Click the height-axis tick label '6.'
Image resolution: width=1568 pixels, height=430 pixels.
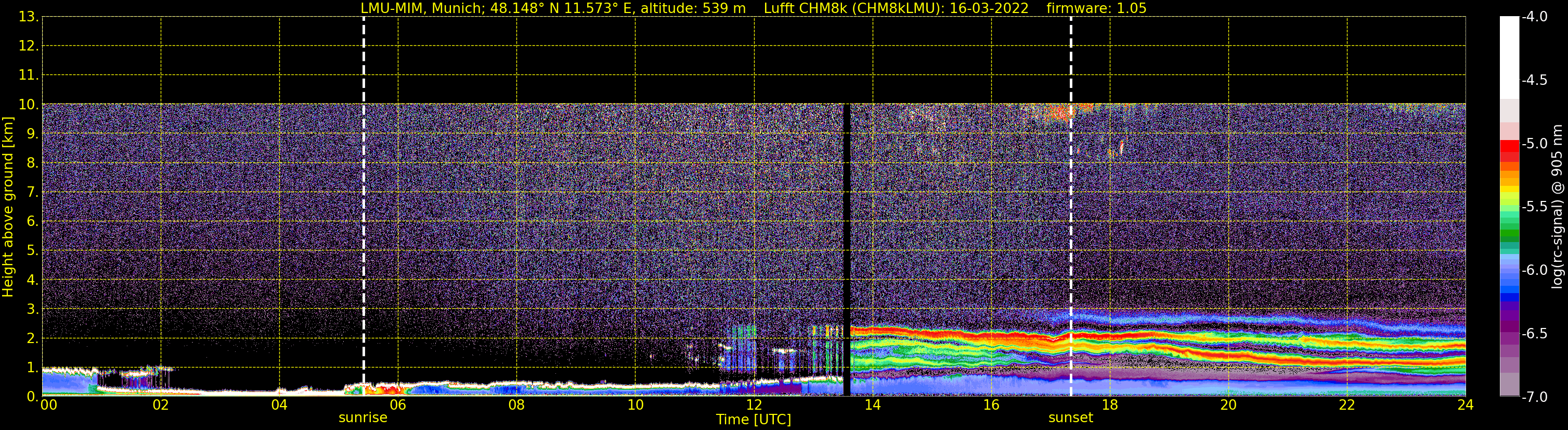(33, 221)
